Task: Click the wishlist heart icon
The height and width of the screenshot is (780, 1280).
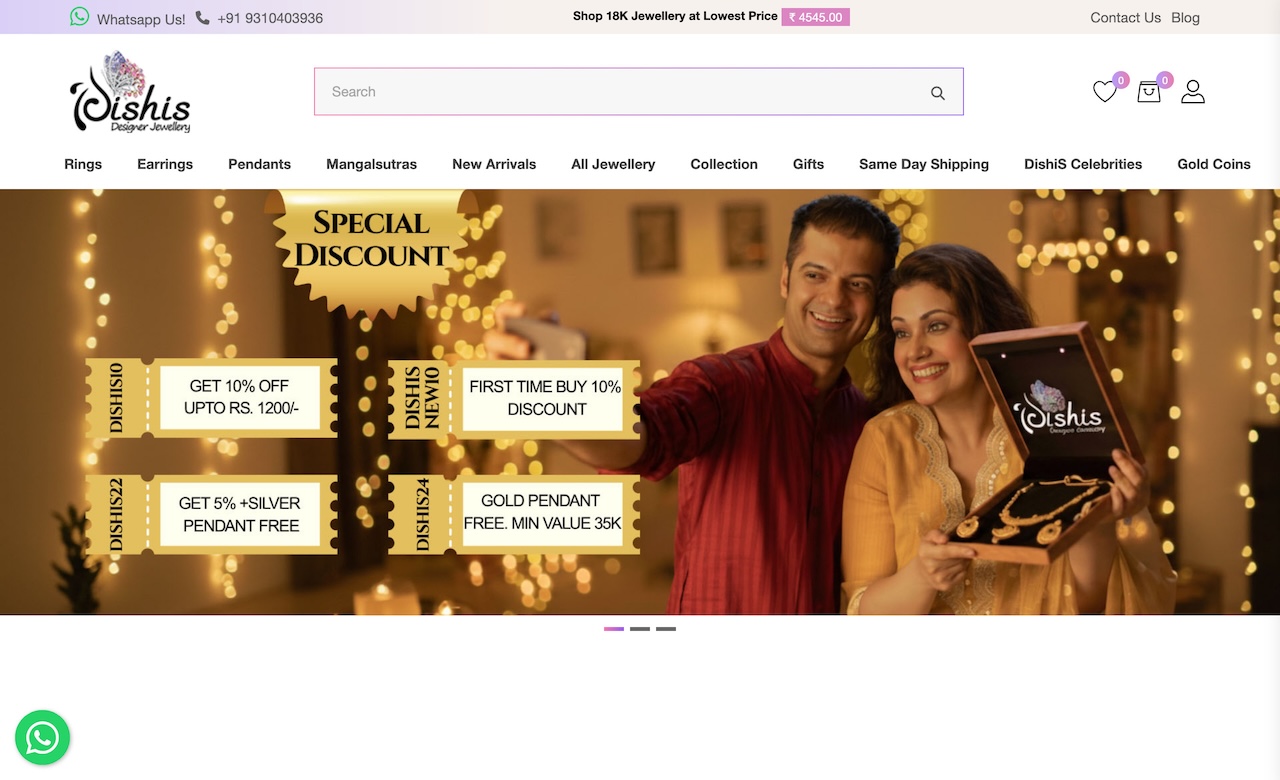Action: [1104, 92]
